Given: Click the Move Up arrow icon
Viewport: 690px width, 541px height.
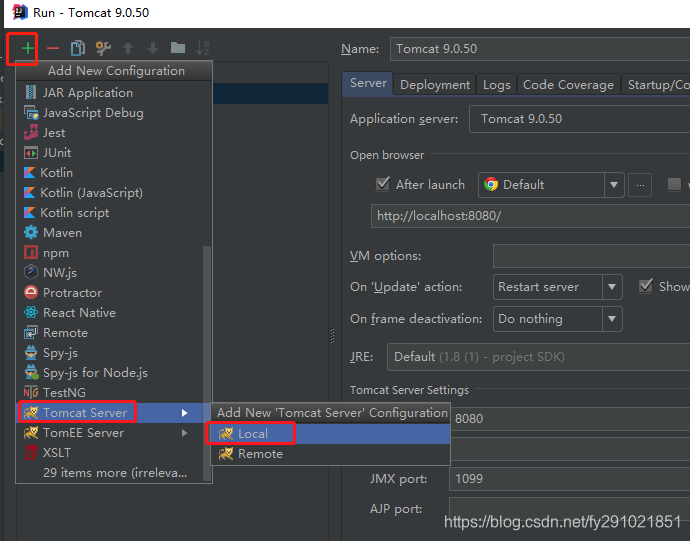Looking at the screenshot, I should tap(128, 48).
